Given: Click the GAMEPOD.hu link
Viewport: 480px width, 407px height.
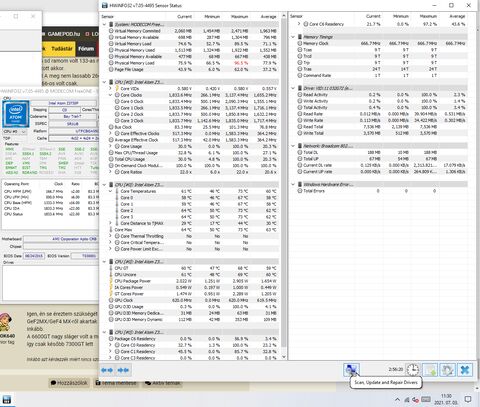Looking at the screenshot, I should 64,34.
